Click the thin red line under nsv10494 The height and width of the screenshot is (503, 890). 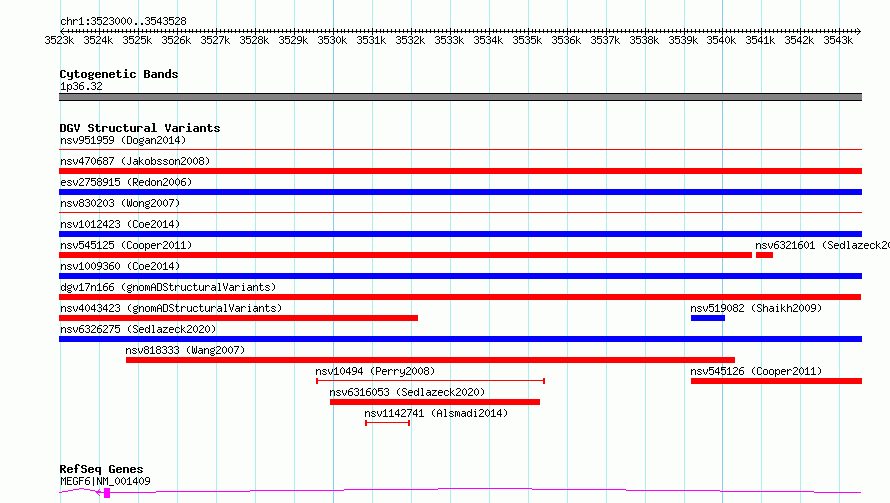(431, 381)
